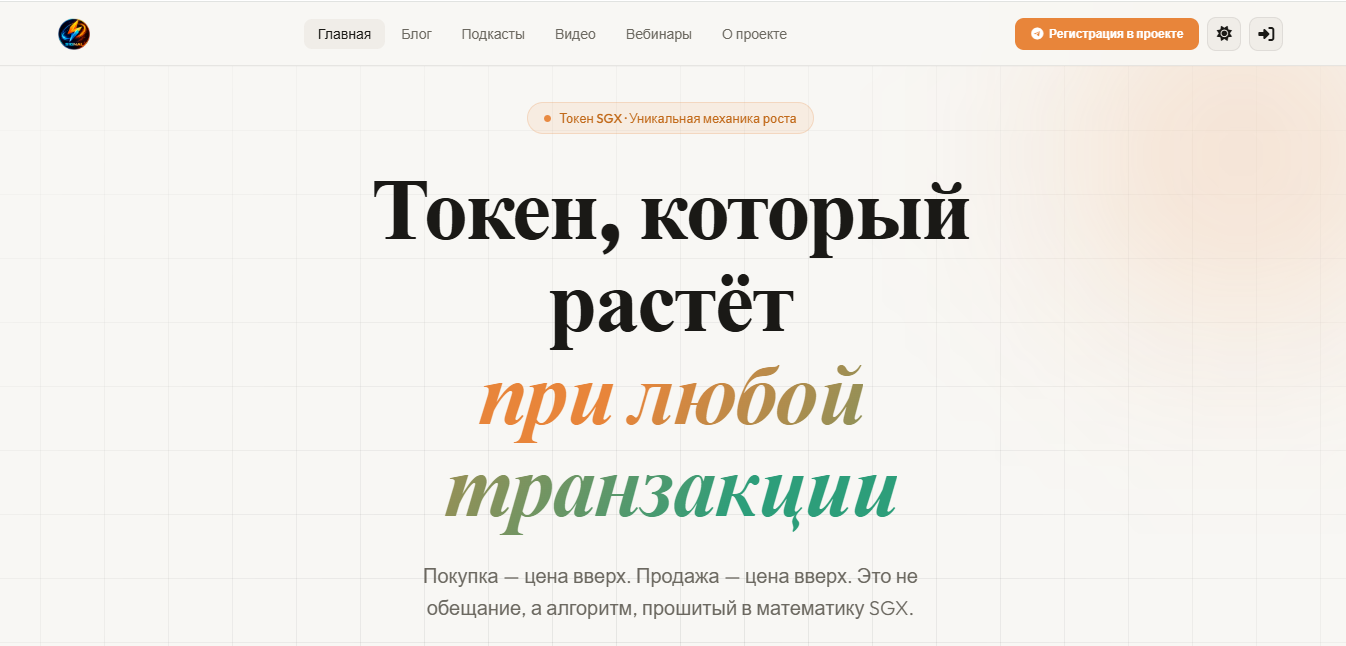Click the headline words Токен, который

click(671, 212)
